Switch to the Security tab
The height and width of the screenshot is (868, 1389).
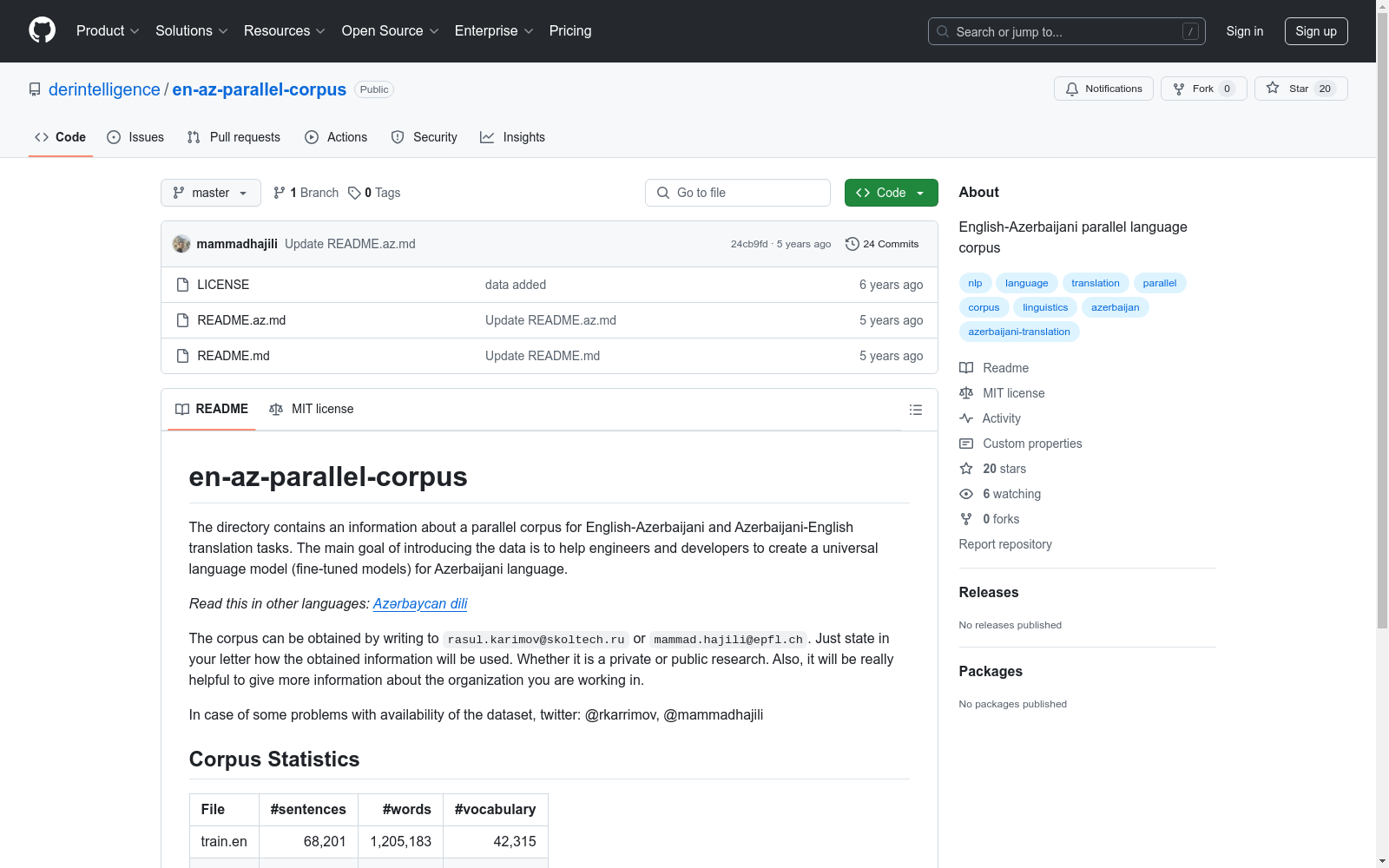(424, 137)
